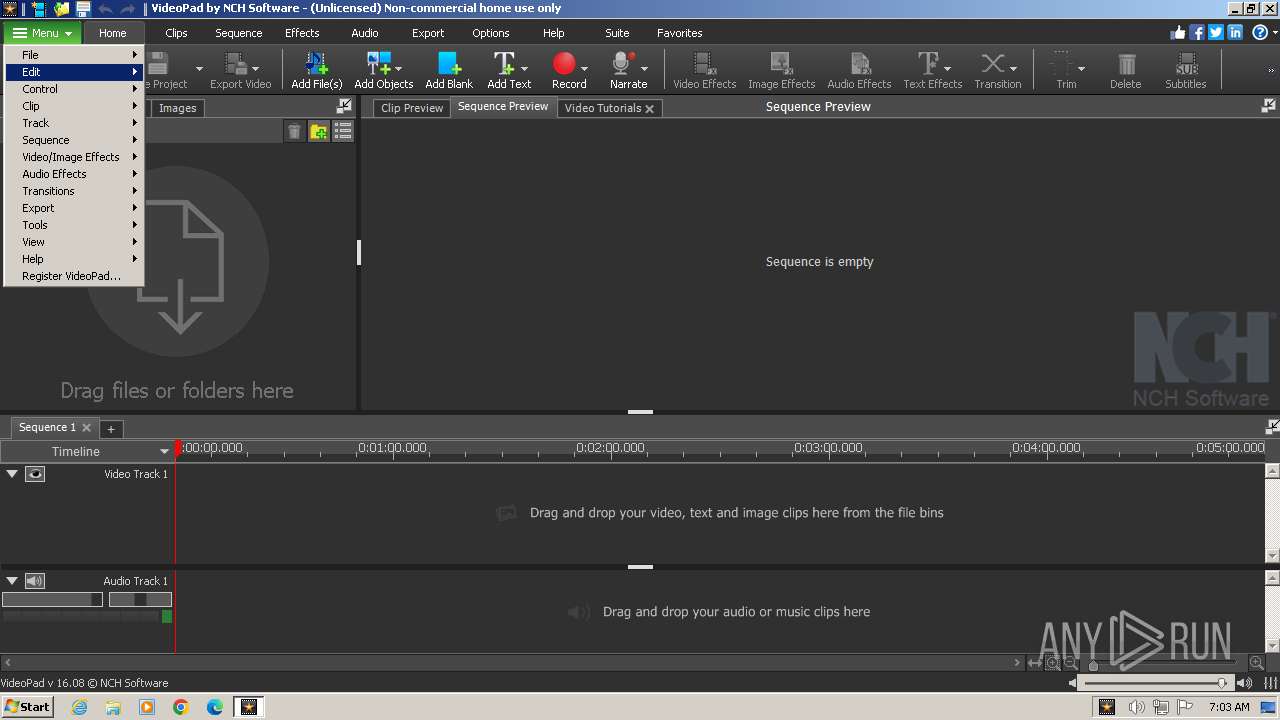Switch to the Clip Preview tab
Image resolution: width=1280 pixels, height=720 pixels.
click(x=412, y=108)
